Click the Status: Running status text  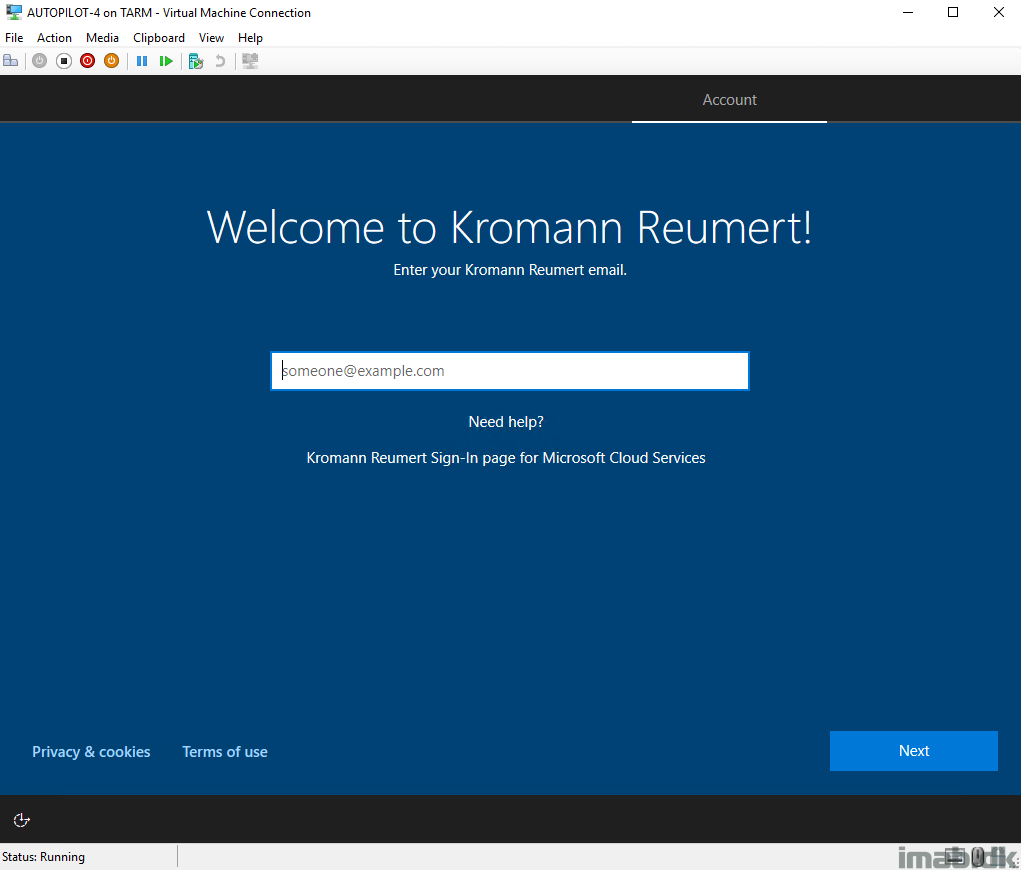(44, 857)
